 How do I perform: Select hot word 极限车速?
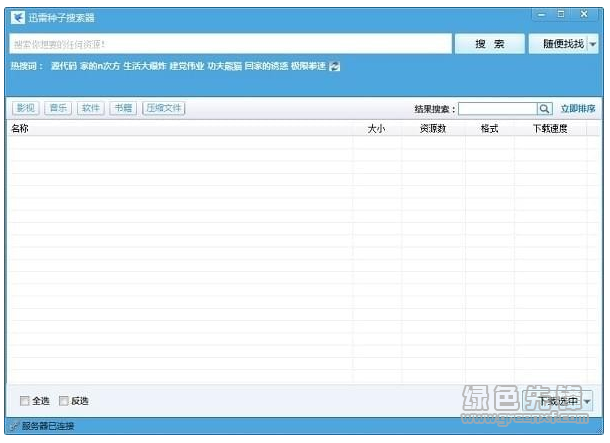coord(308,66)
